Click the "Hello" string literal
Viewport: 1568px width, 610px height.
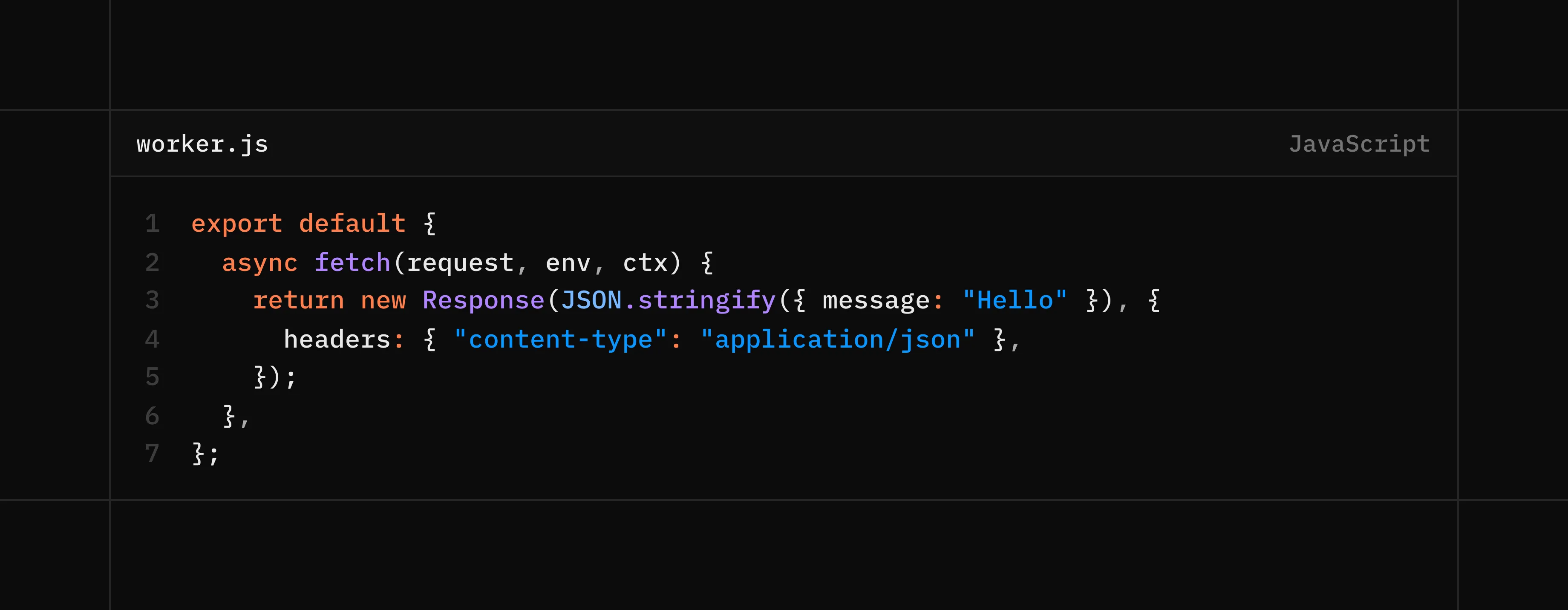[1015, 301]
